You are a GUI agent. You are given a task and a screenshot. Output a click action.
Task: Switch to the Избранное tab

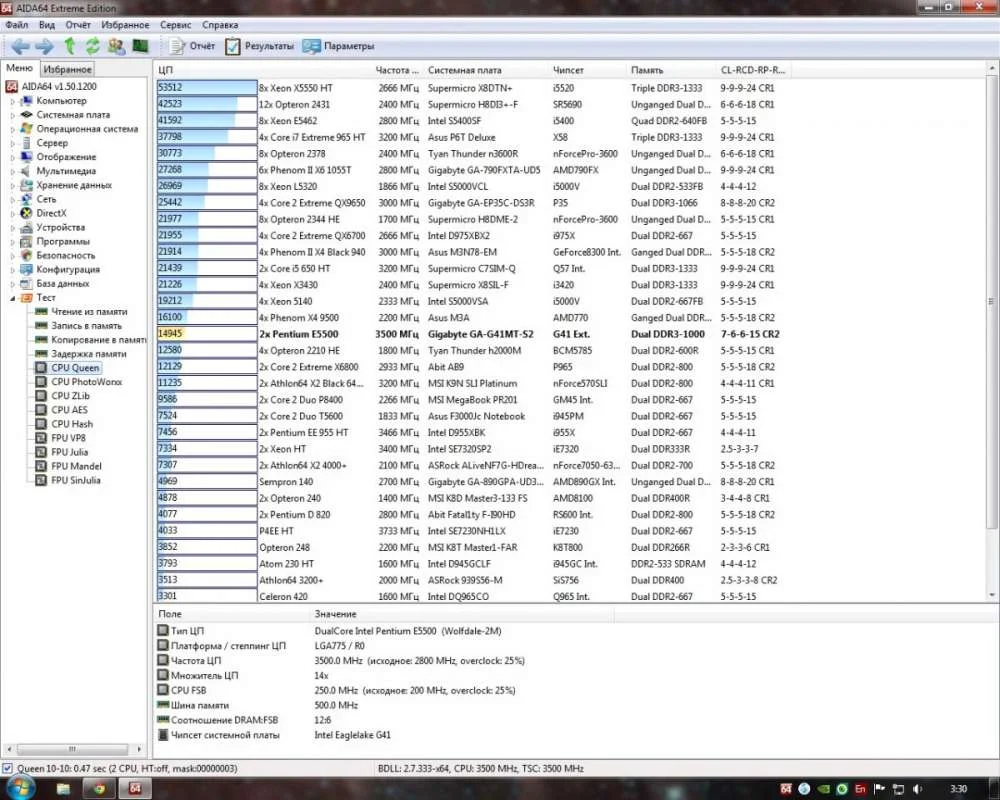point(68,69)
